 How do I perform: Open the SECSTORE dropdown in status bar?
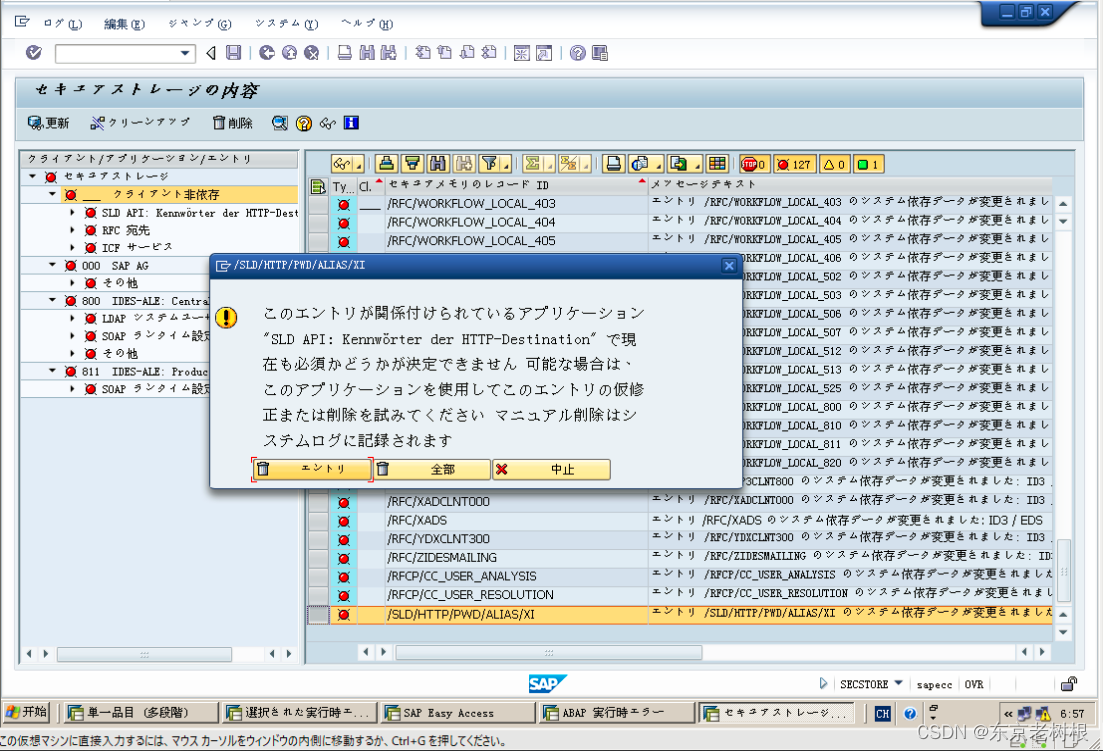(898, 684)
